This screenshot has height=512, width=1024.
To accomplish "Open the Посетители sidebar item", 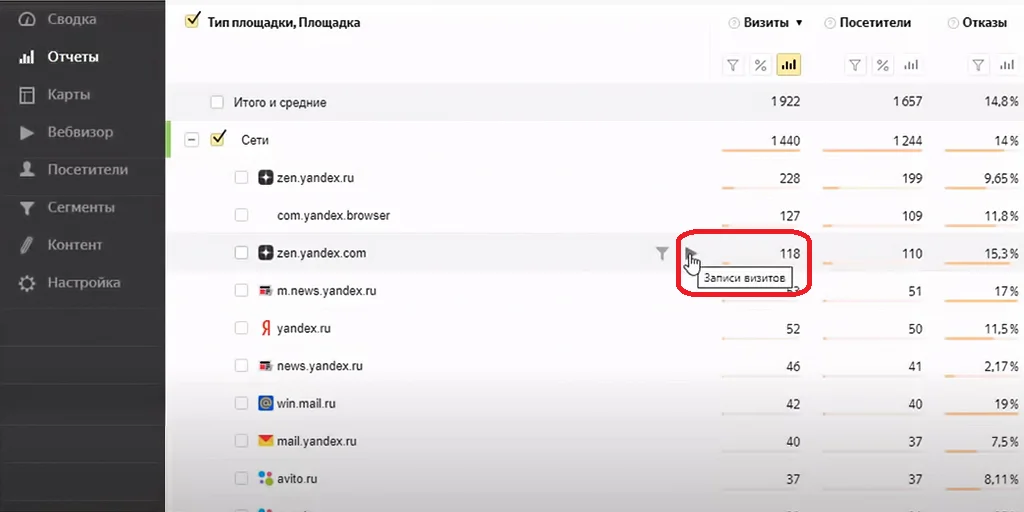I will (88, 170).
